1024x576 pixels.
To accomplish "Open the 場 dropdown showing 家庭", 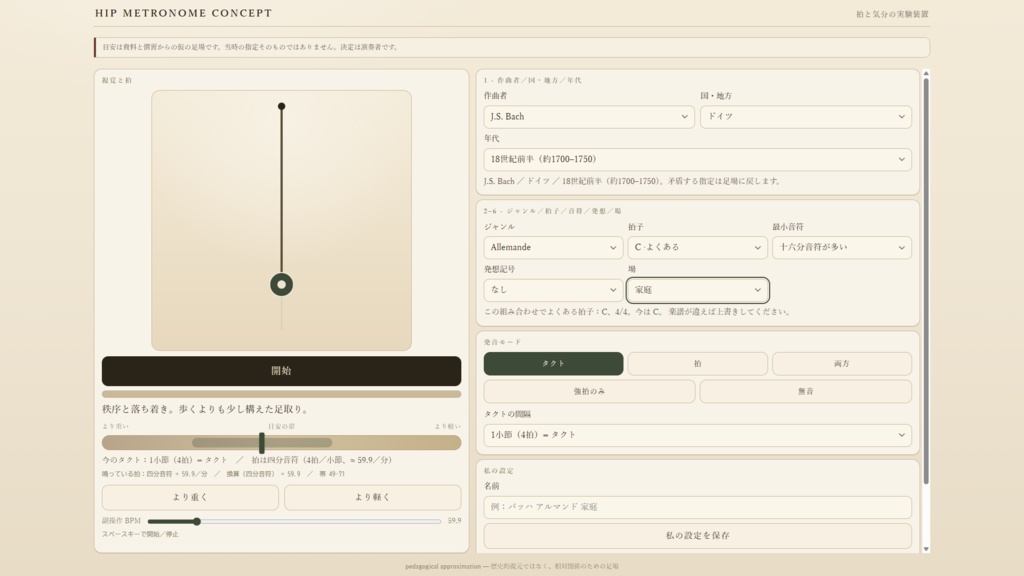I will coord(697,290).
